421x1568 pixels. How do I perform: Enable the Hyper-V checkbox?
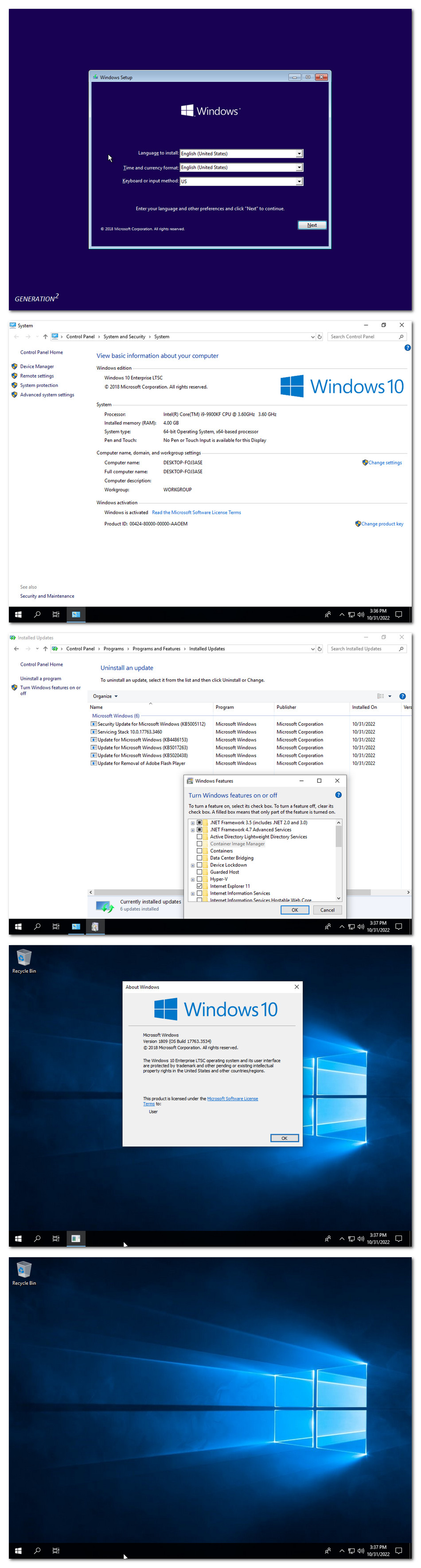(x=199, y=880)
